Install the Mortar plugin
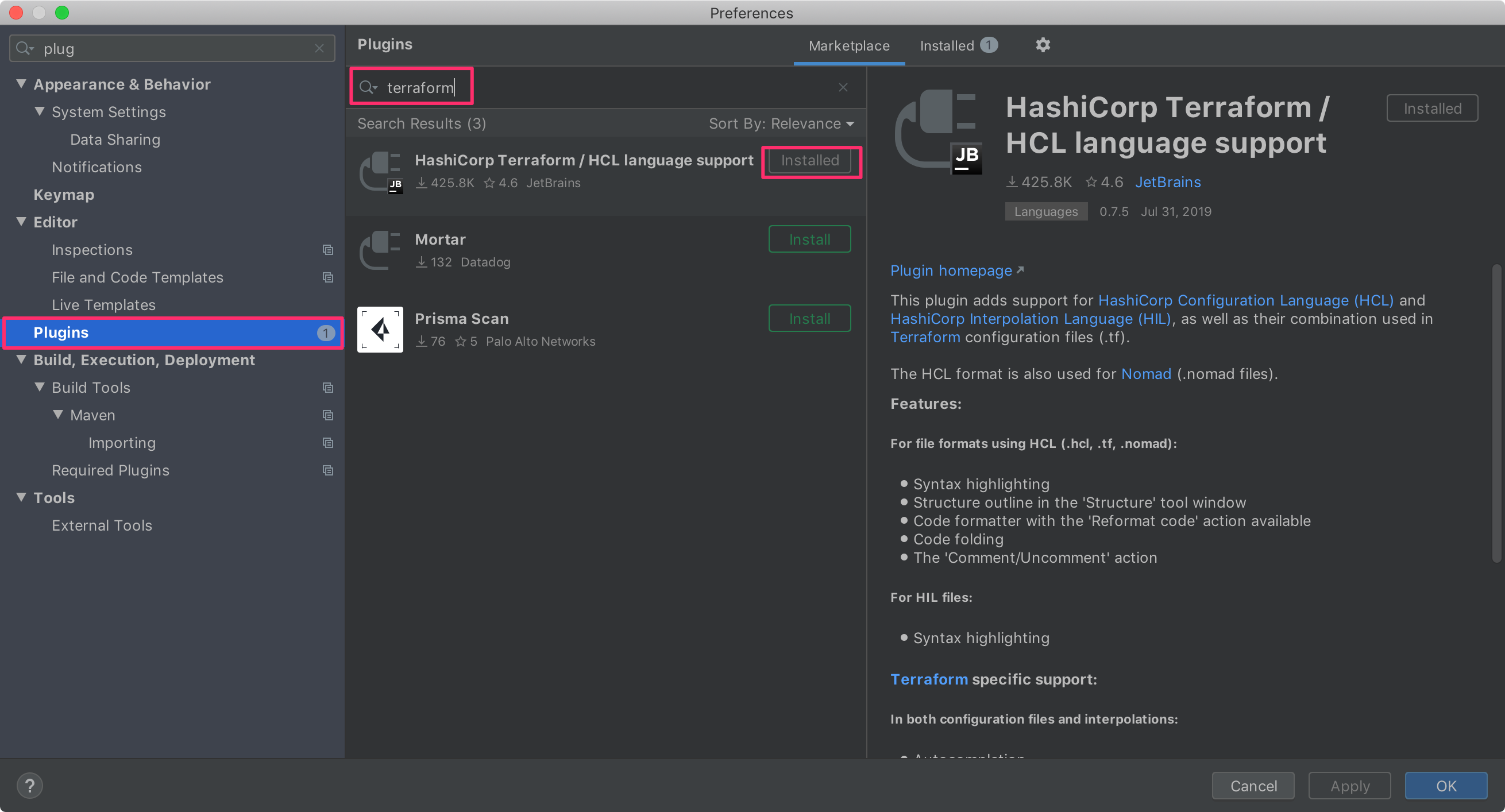 pyautogui.click(x=810, y=239)
